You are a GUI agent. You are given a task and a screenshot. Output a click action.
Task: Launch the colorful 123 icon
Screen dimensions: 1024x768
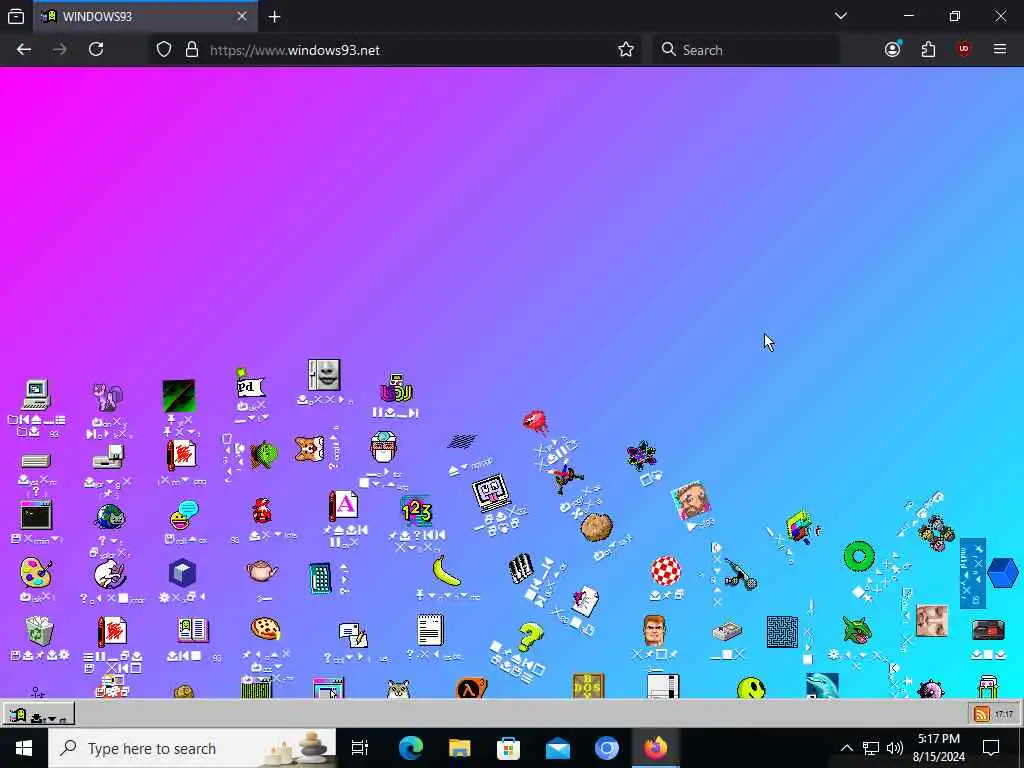click(417, 512)
